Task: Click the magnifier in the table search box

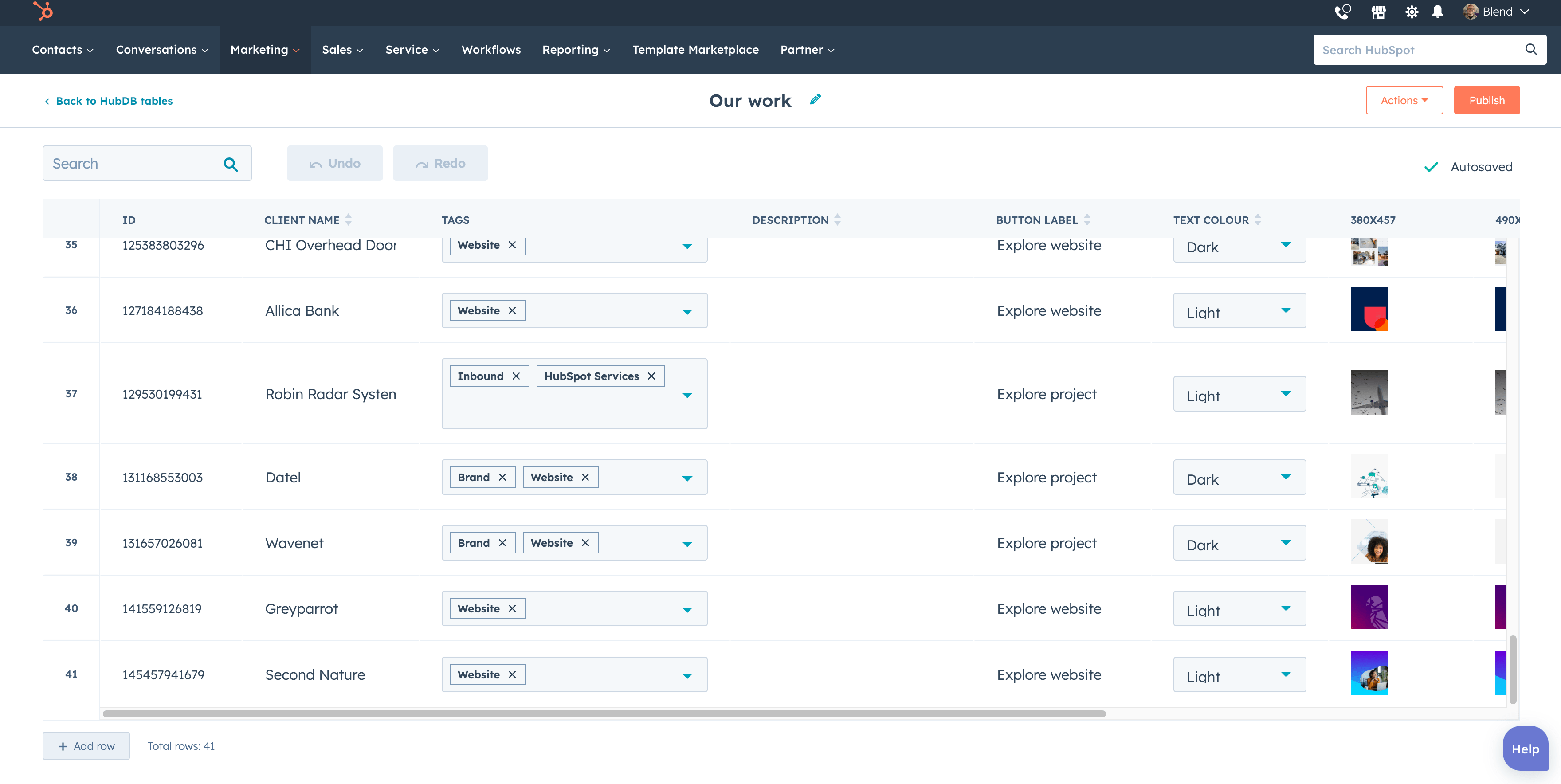Action: [x=230, y=164]
